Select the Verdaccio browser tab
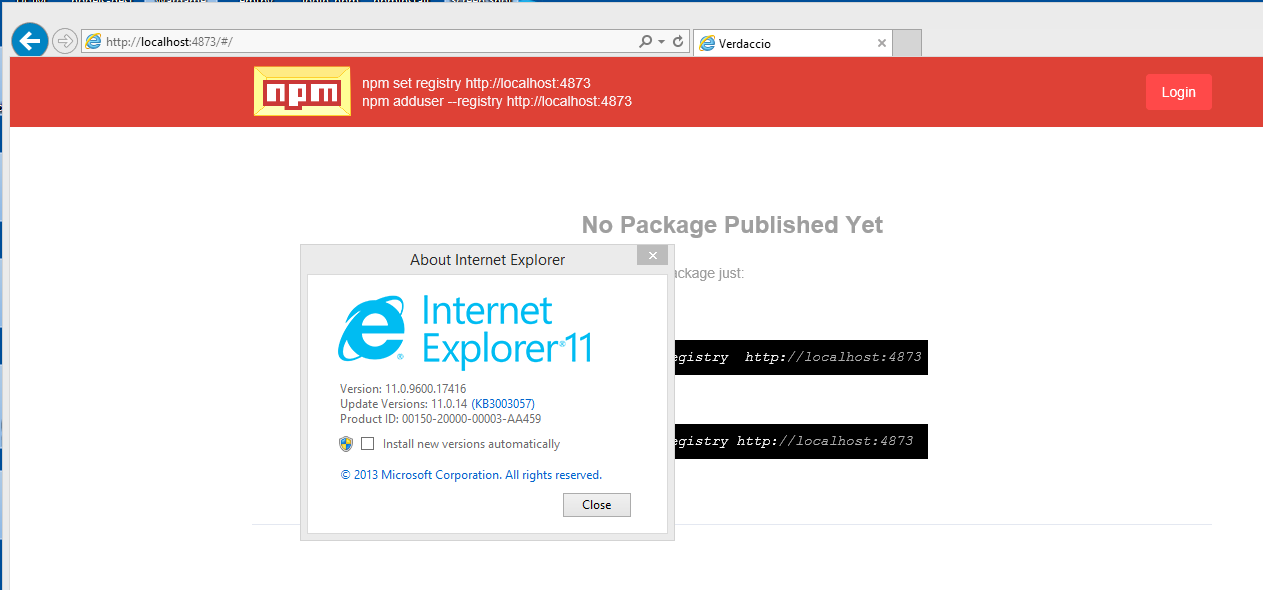The image size is (1263, 590). coord(791,43)
